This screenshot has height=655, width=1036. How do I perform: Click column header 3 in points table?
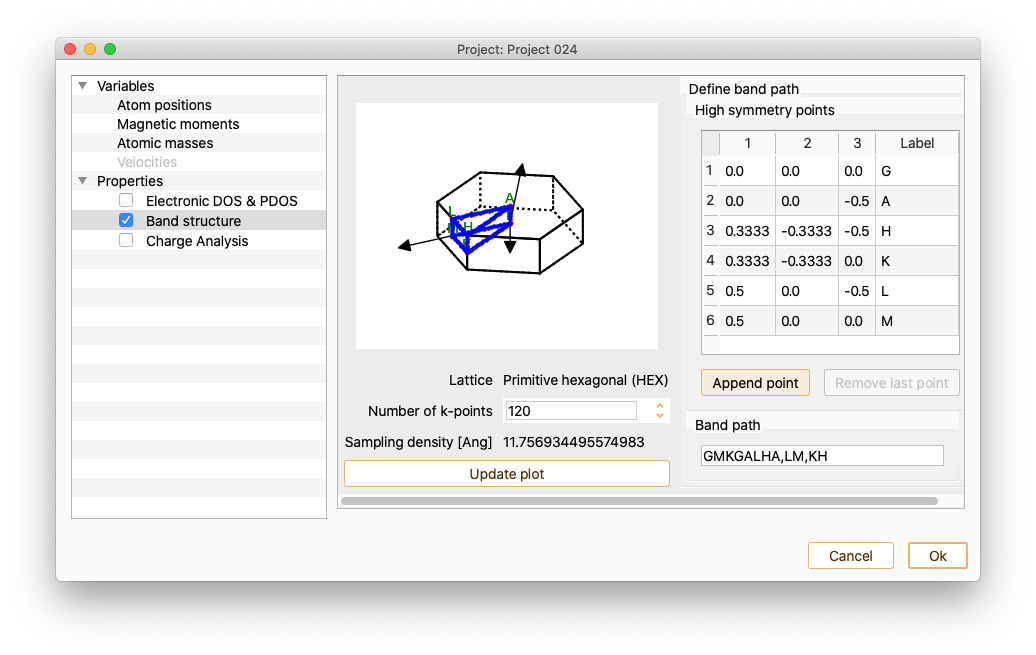[x=857, y=143]
